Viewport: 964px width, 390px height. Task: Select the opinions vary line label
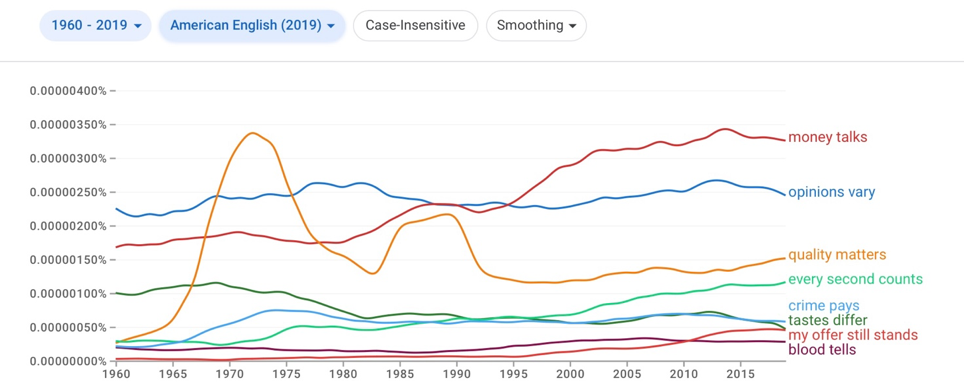click(x=831, y=192)
